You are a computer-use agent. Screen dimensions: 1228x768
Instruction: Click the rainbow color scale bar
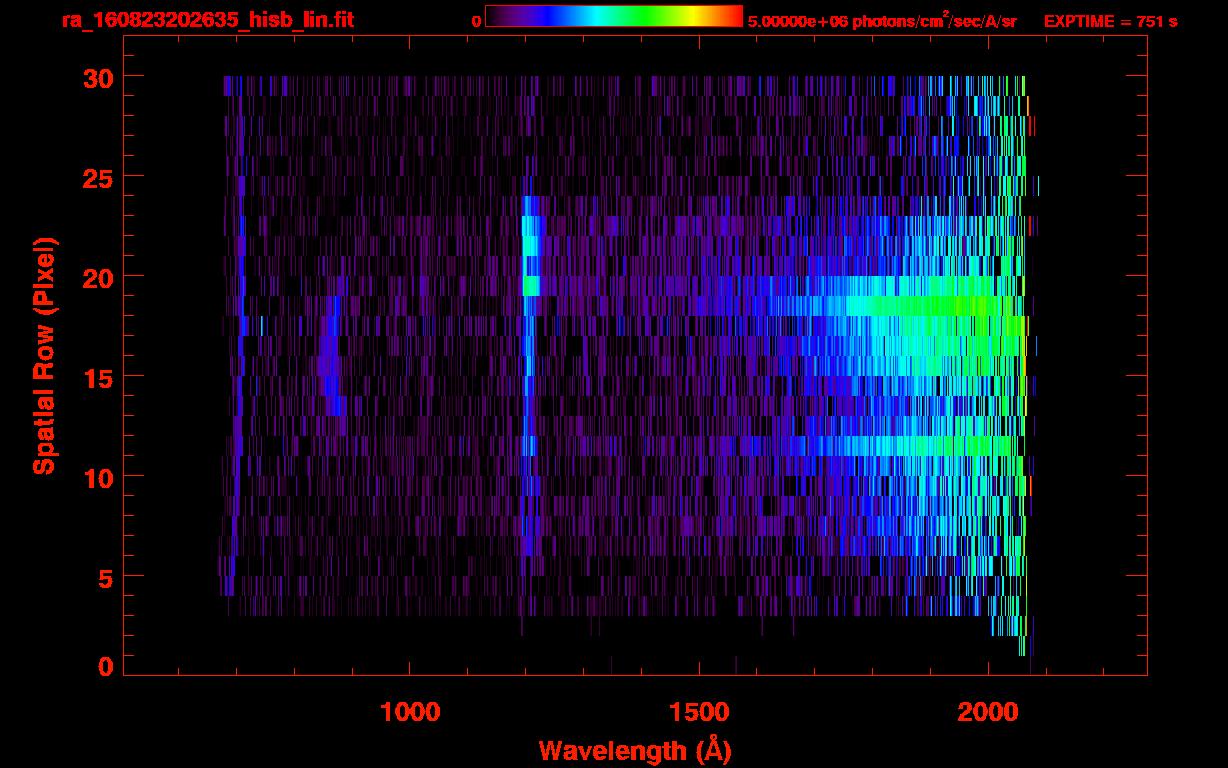coord(614,16)
